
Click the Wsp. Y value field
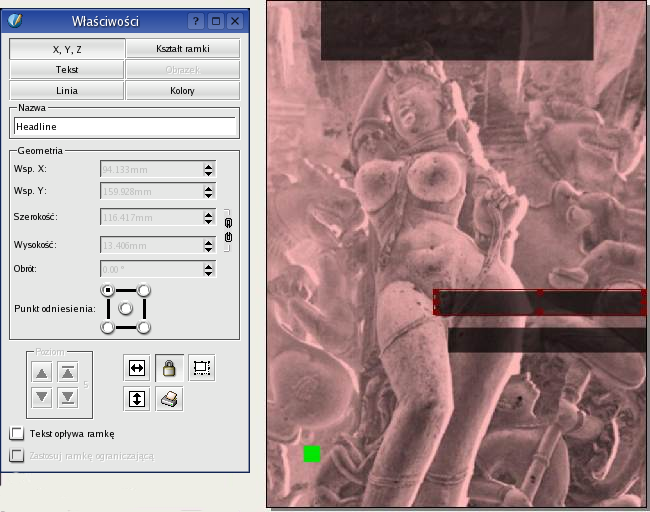[152, 192]
